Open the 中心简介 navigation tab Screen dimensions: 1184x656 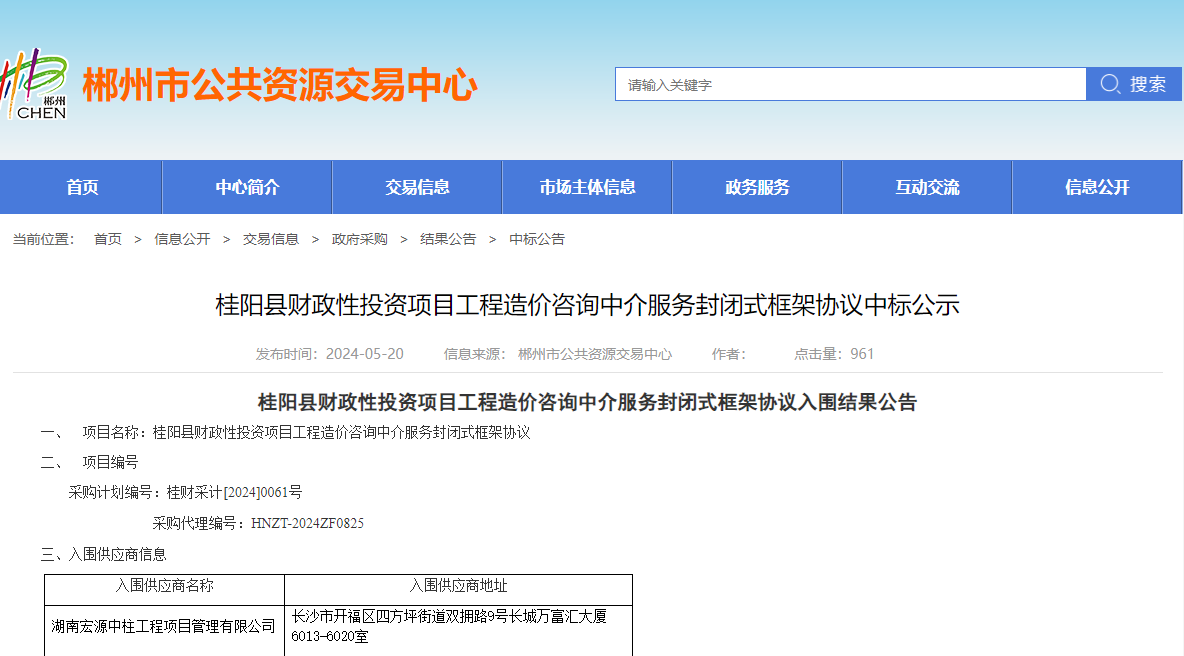247,187
